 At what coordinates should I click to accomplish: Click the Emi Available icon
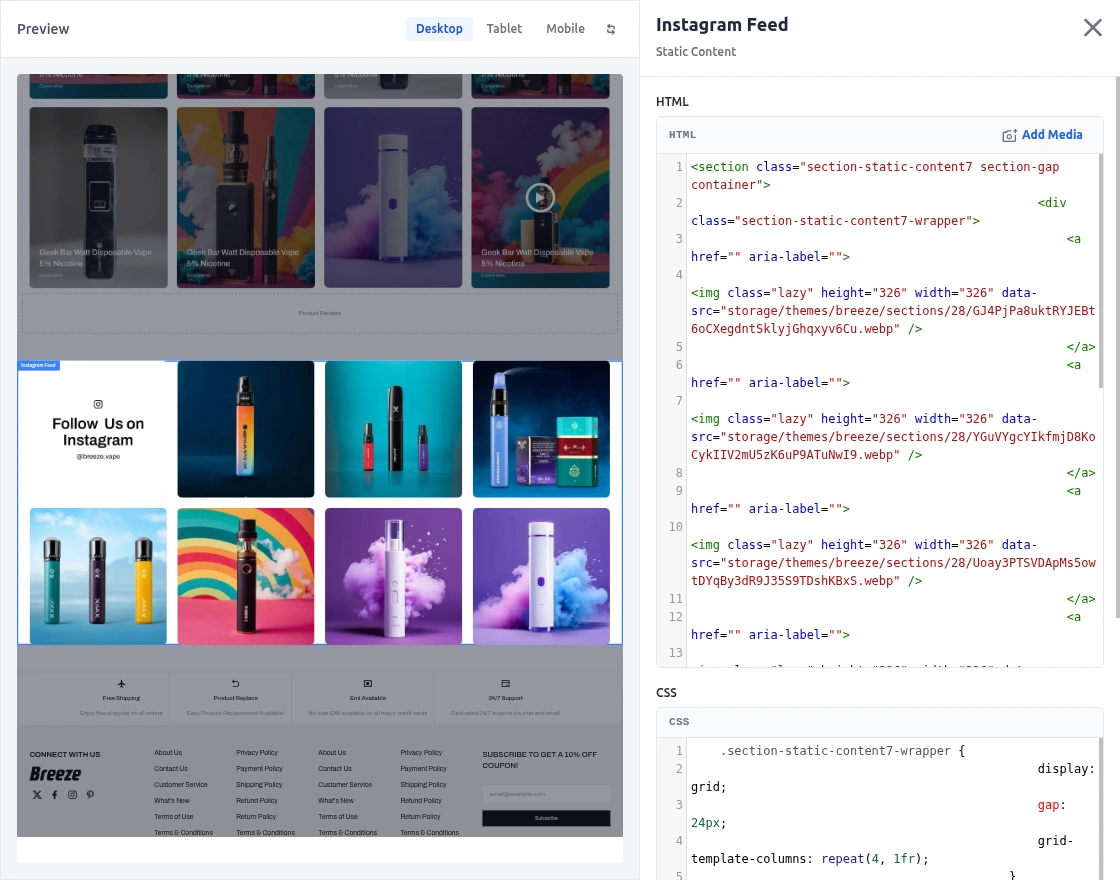point(368,684)
